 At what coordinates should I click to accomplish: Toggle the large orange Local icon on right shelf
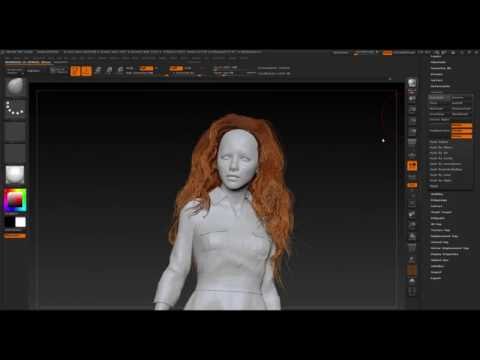(412, 166)
